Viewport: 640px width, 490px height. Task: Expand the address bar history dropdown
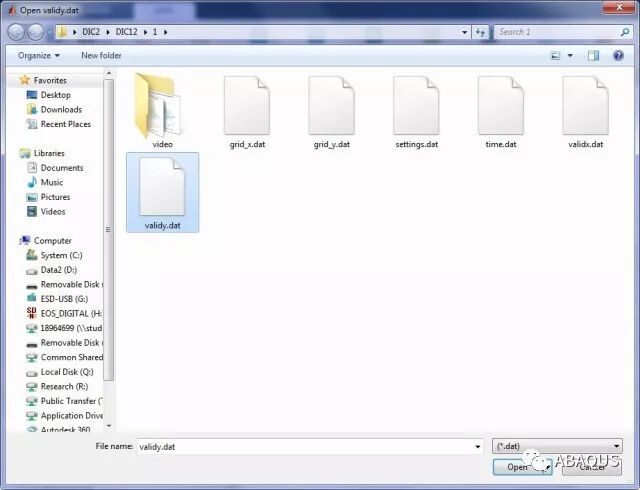464,32
